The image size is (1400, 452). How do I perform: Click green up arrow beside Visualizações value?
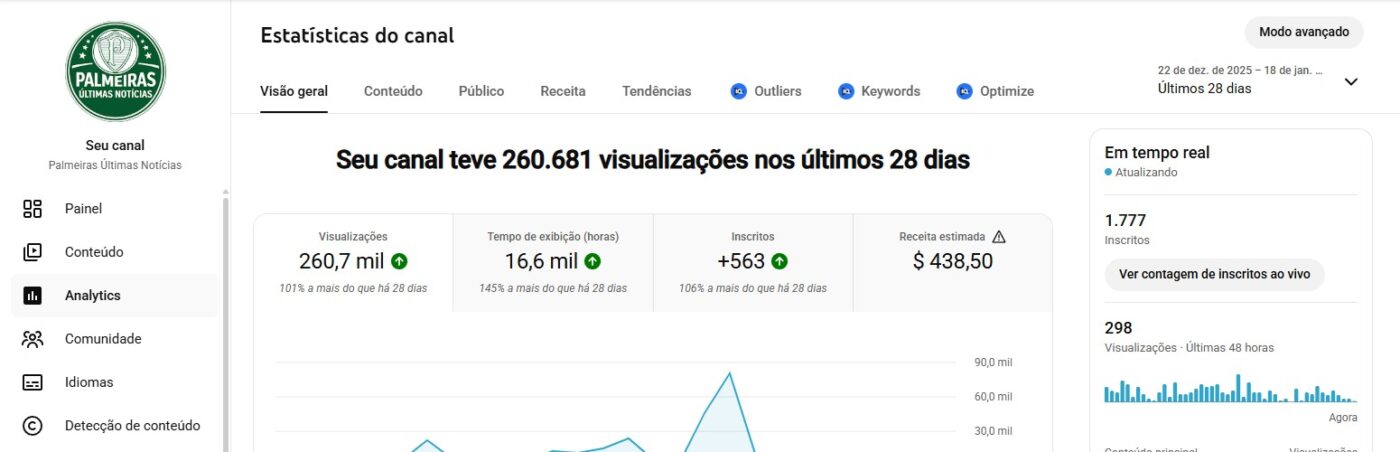click(399, 262)
